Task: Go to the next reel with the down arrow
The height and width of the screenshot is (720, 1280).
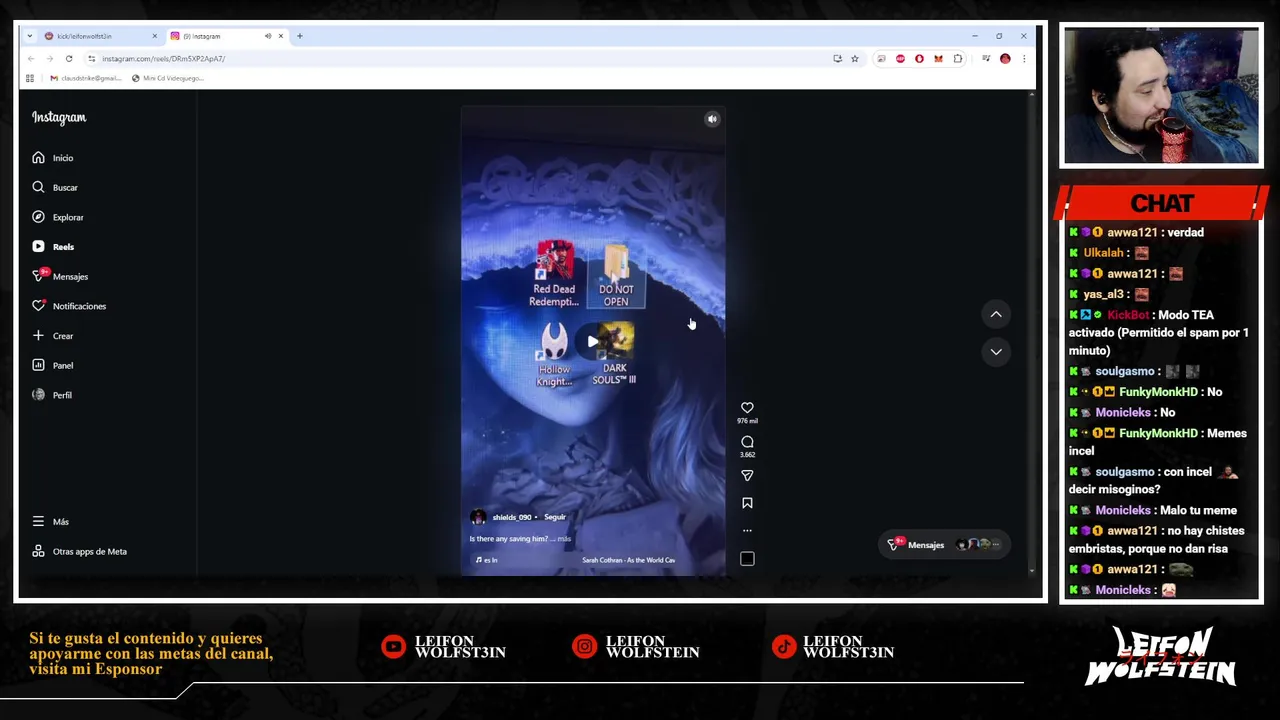Action: pos(996,351)
